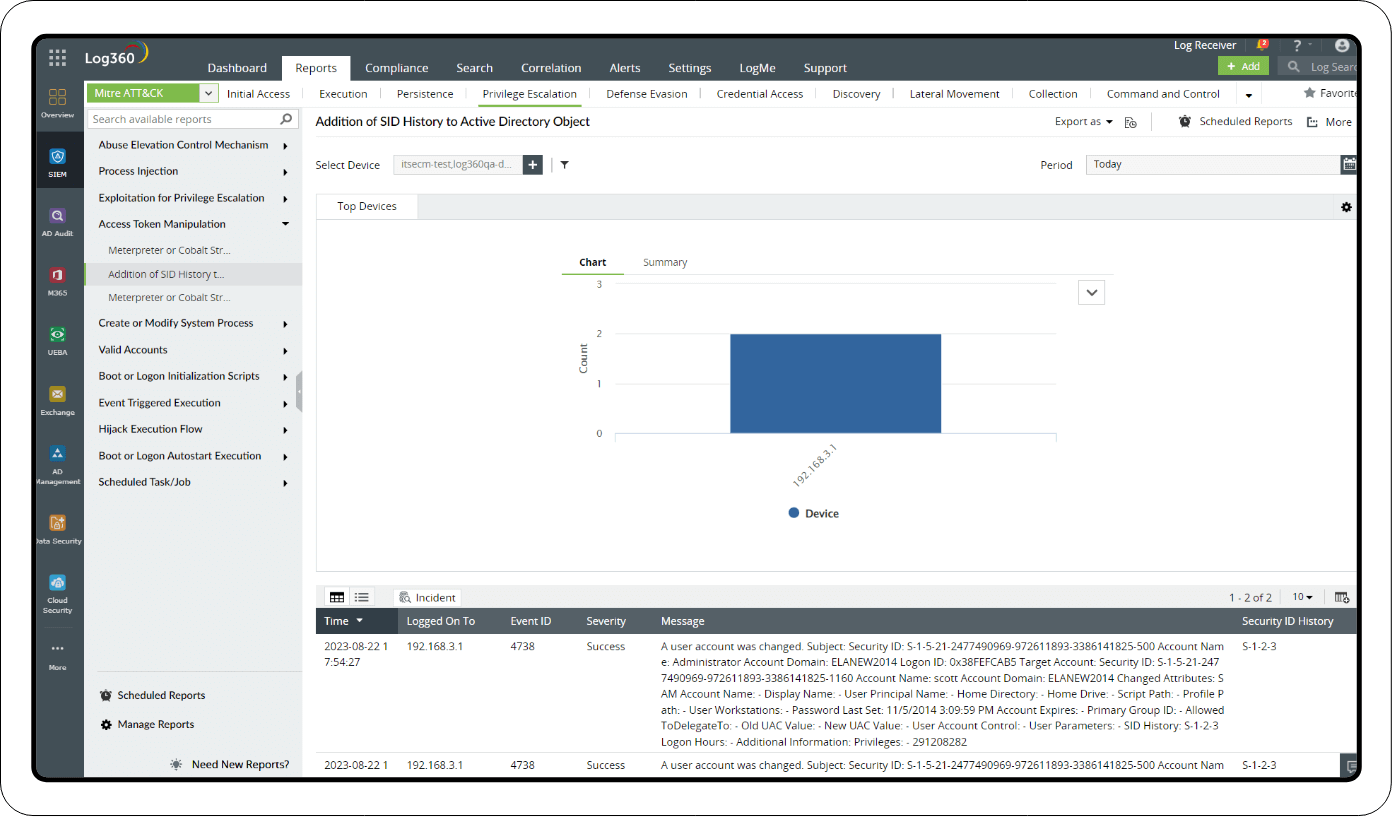
Task: Click the Log Search box in header
Action: [1319, 67]
